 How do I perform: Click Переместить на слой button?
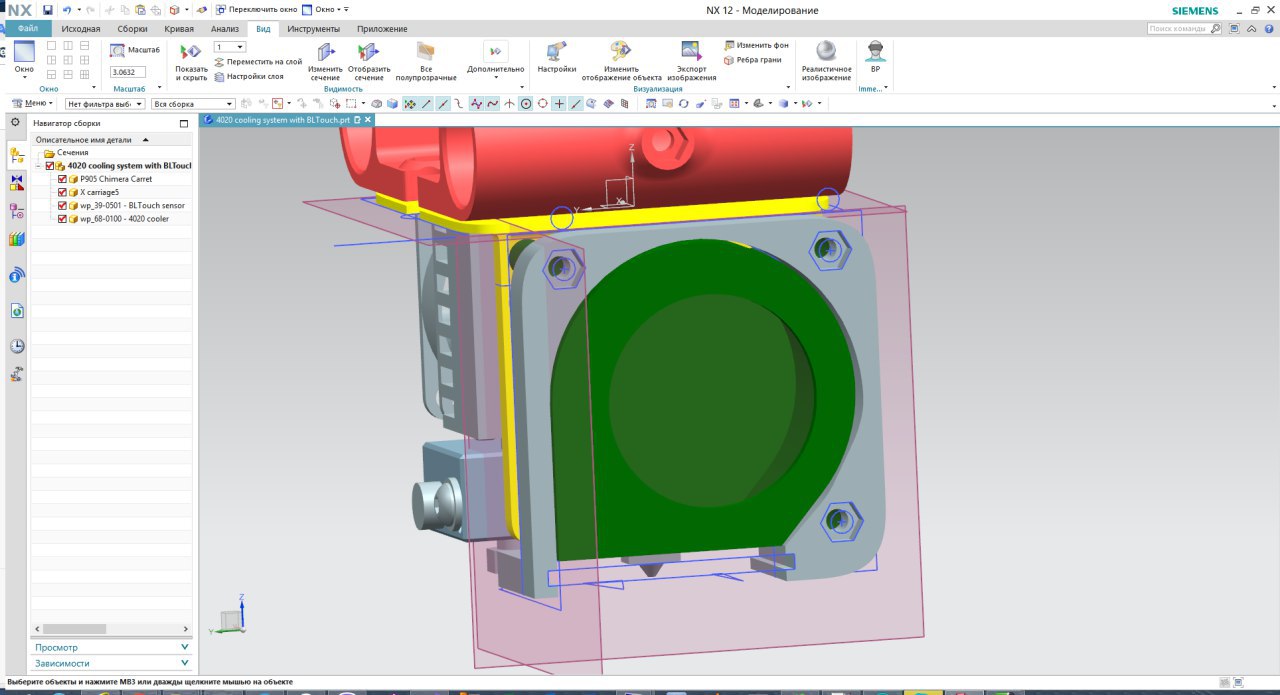click(257, 62)
